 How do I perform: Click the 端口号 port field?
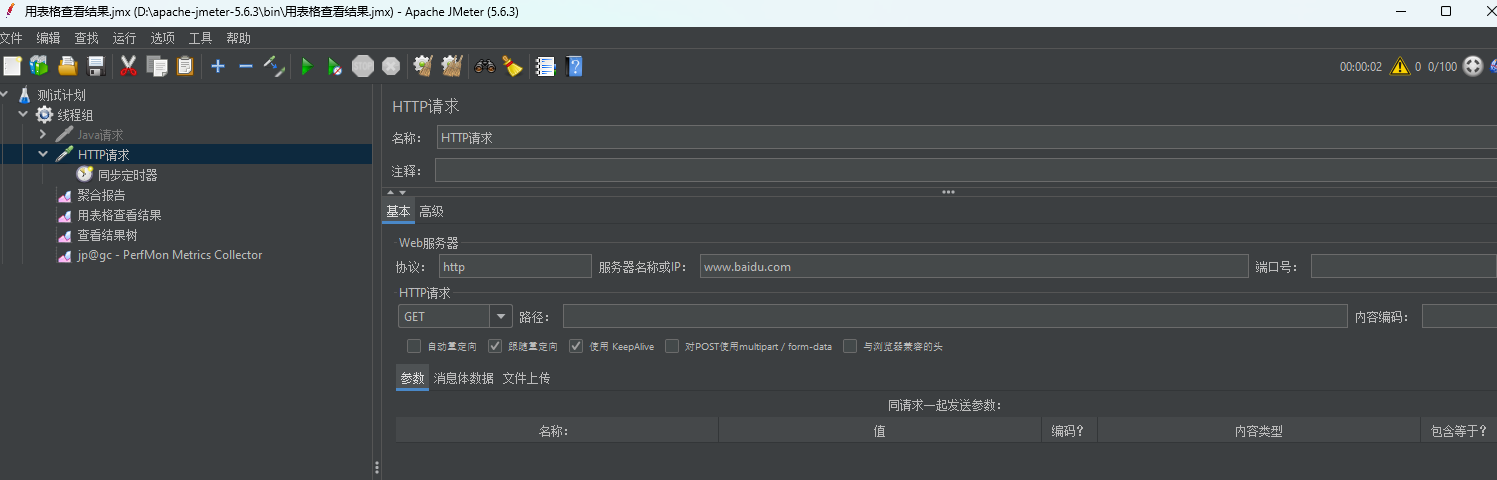1404,266
